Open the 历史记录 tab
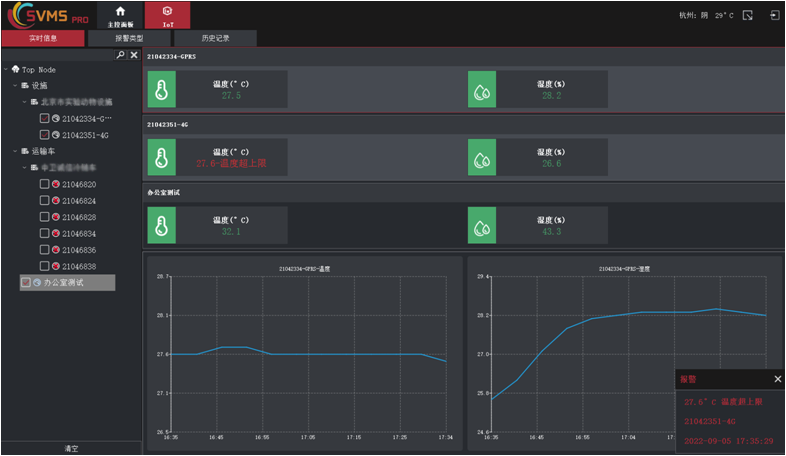Viewport: 786px width, 456px height. coord(215,38)
